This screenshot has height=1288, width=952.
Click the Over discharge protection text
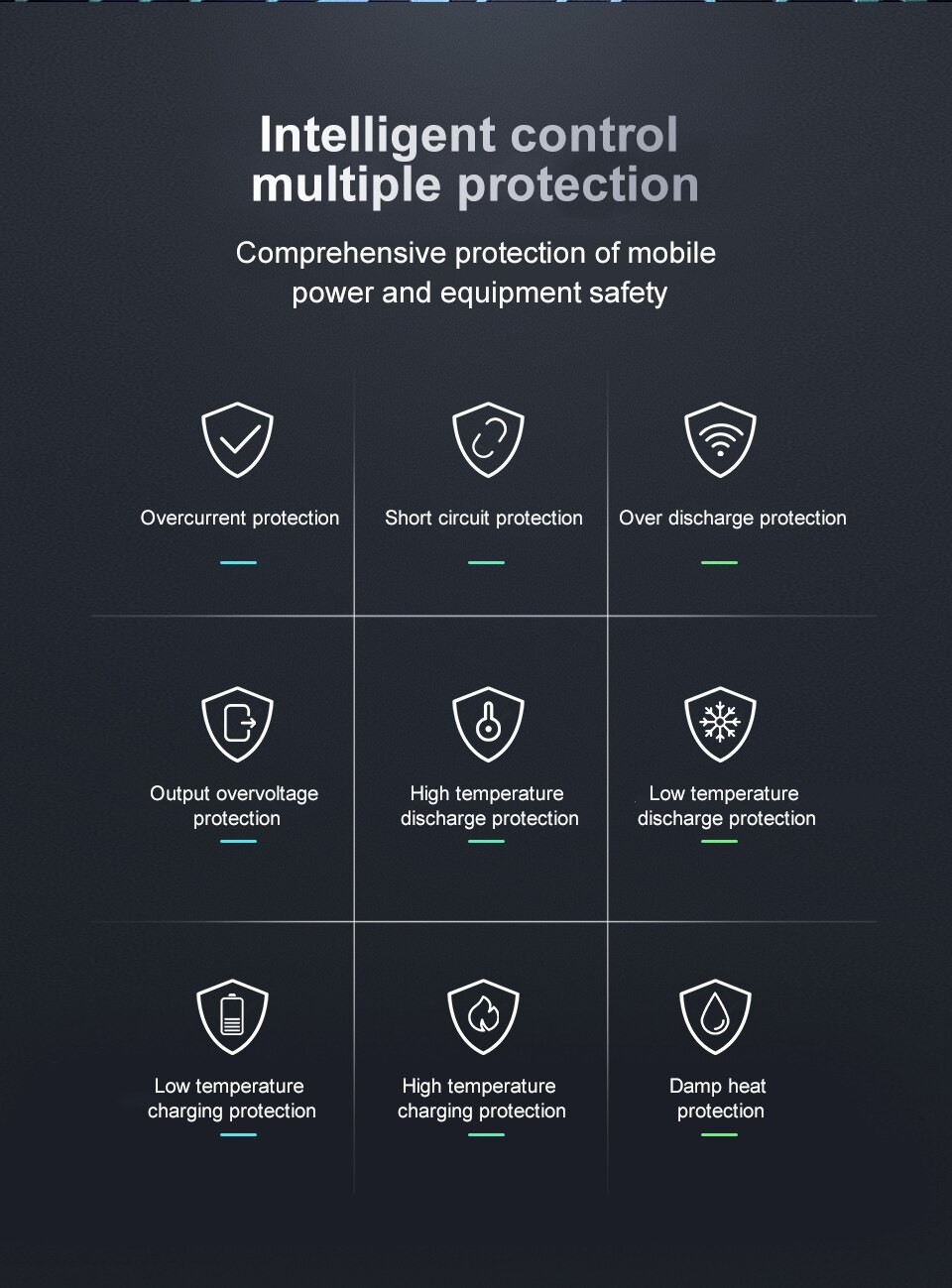click(x=733, y=518)
